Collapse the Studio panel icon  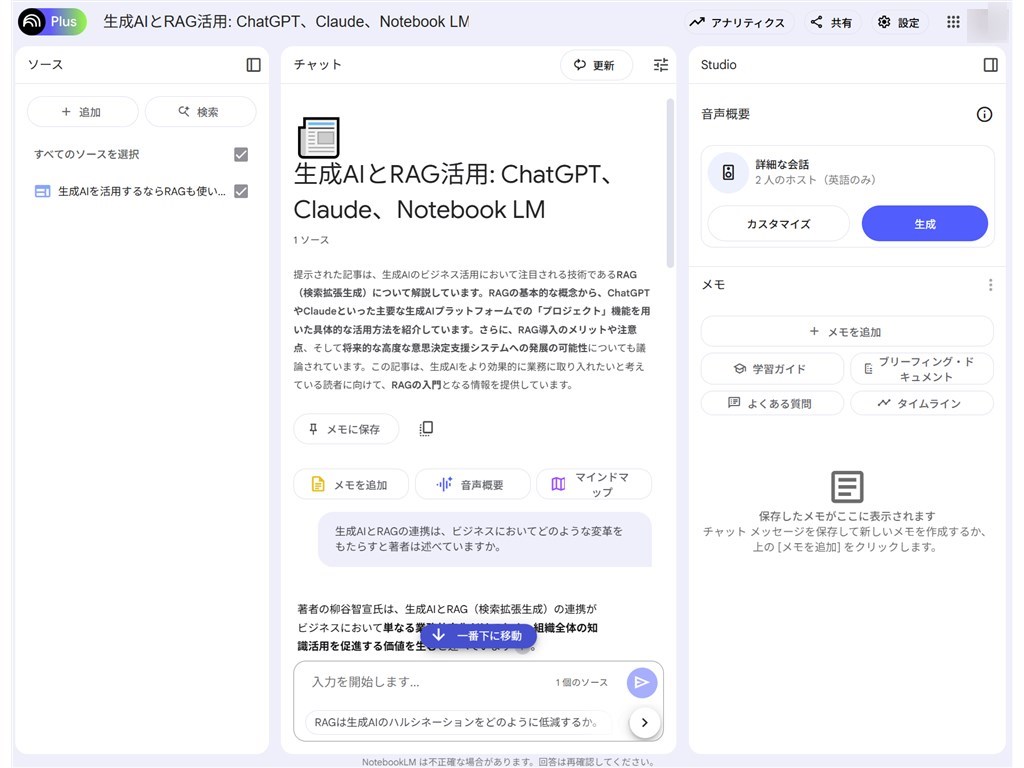pos(991,65)
